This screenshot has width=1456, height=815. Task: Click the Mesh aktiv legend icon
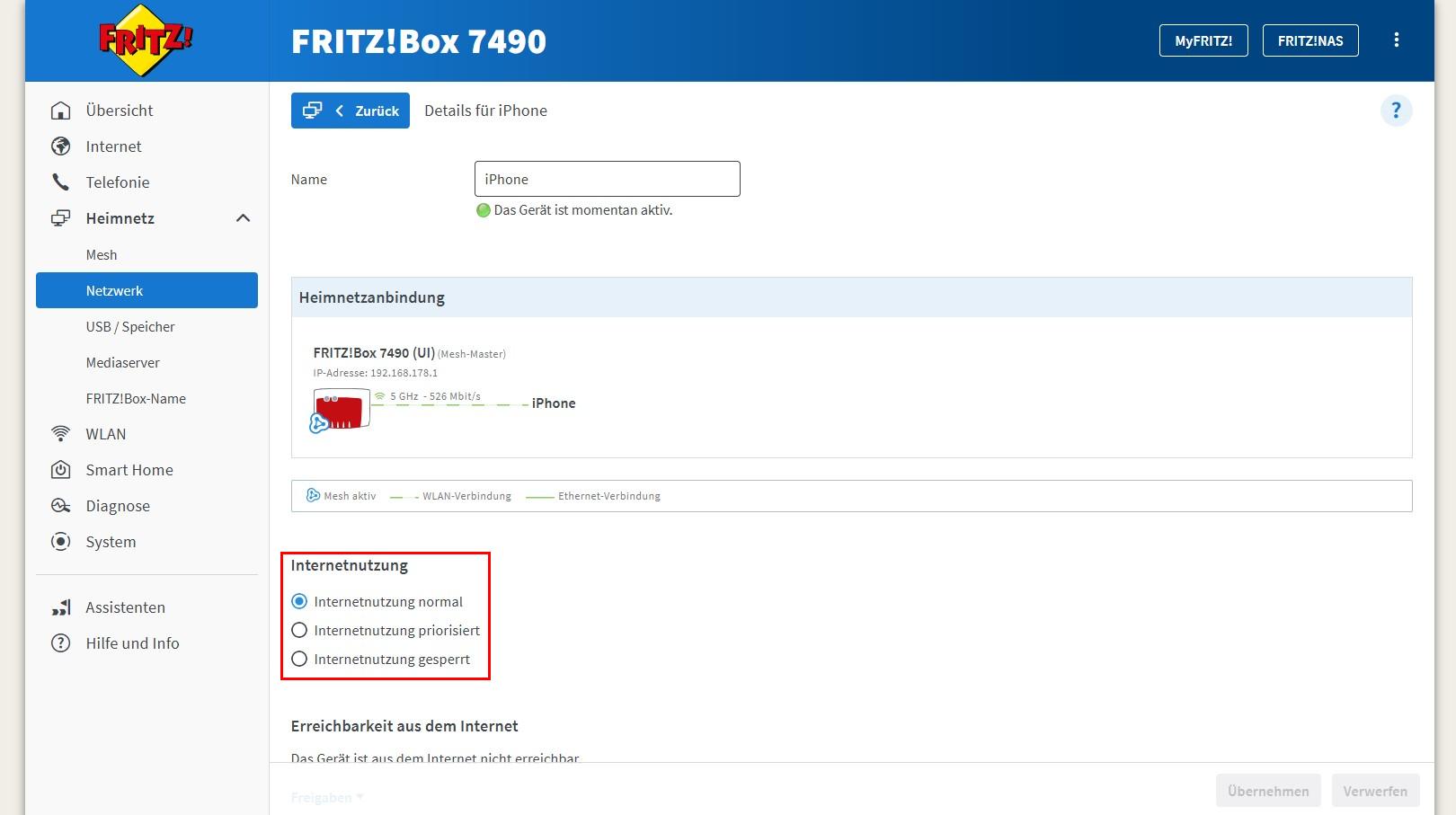tap(313, 495)
